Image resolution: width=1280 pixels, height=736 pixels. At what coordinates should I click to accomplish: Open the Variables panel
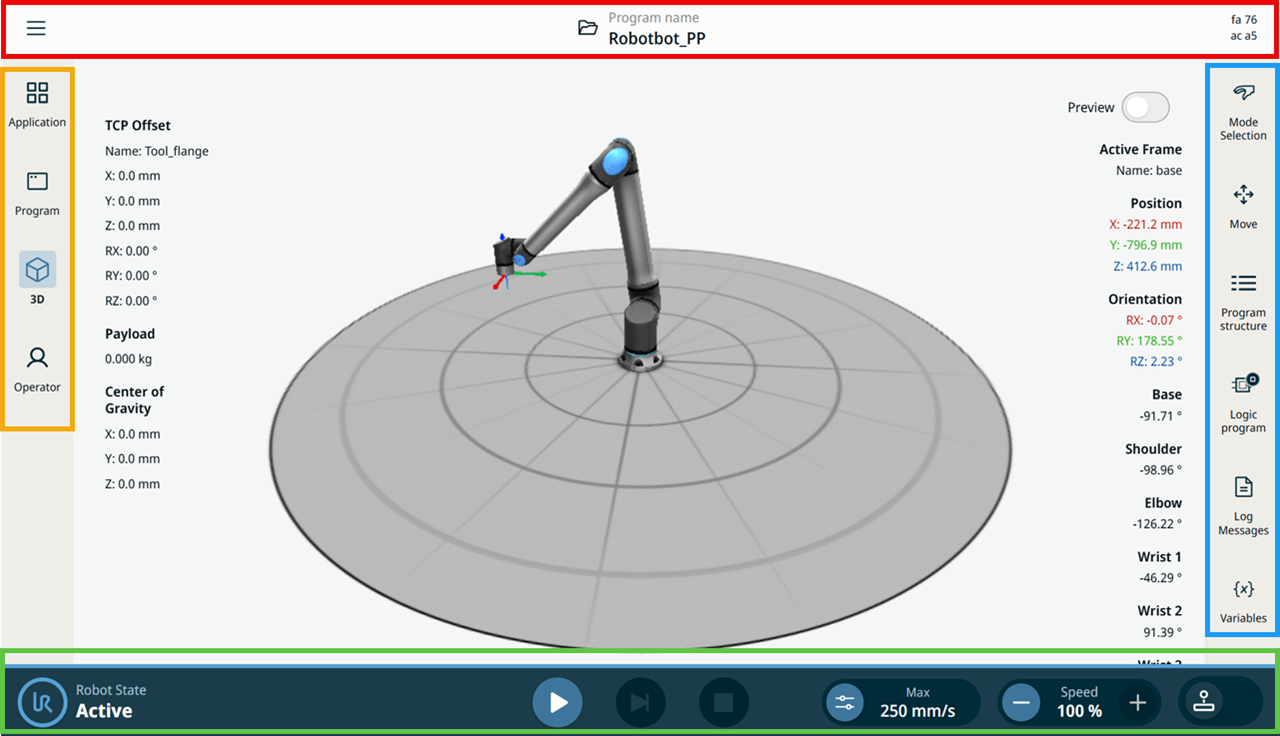(1243, 601)
